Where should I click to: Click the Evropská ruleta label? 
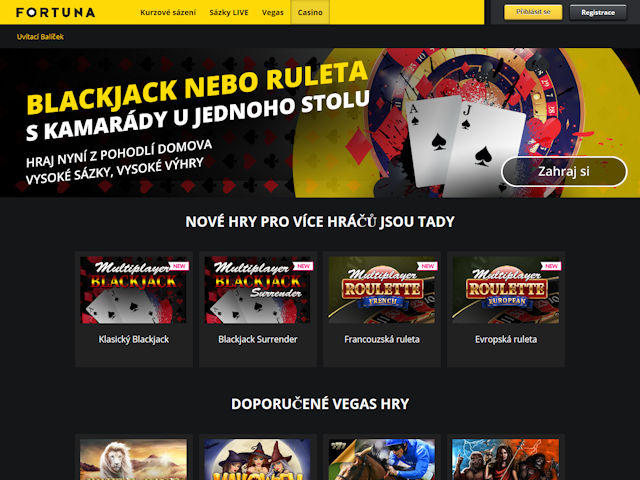[506, 339]
